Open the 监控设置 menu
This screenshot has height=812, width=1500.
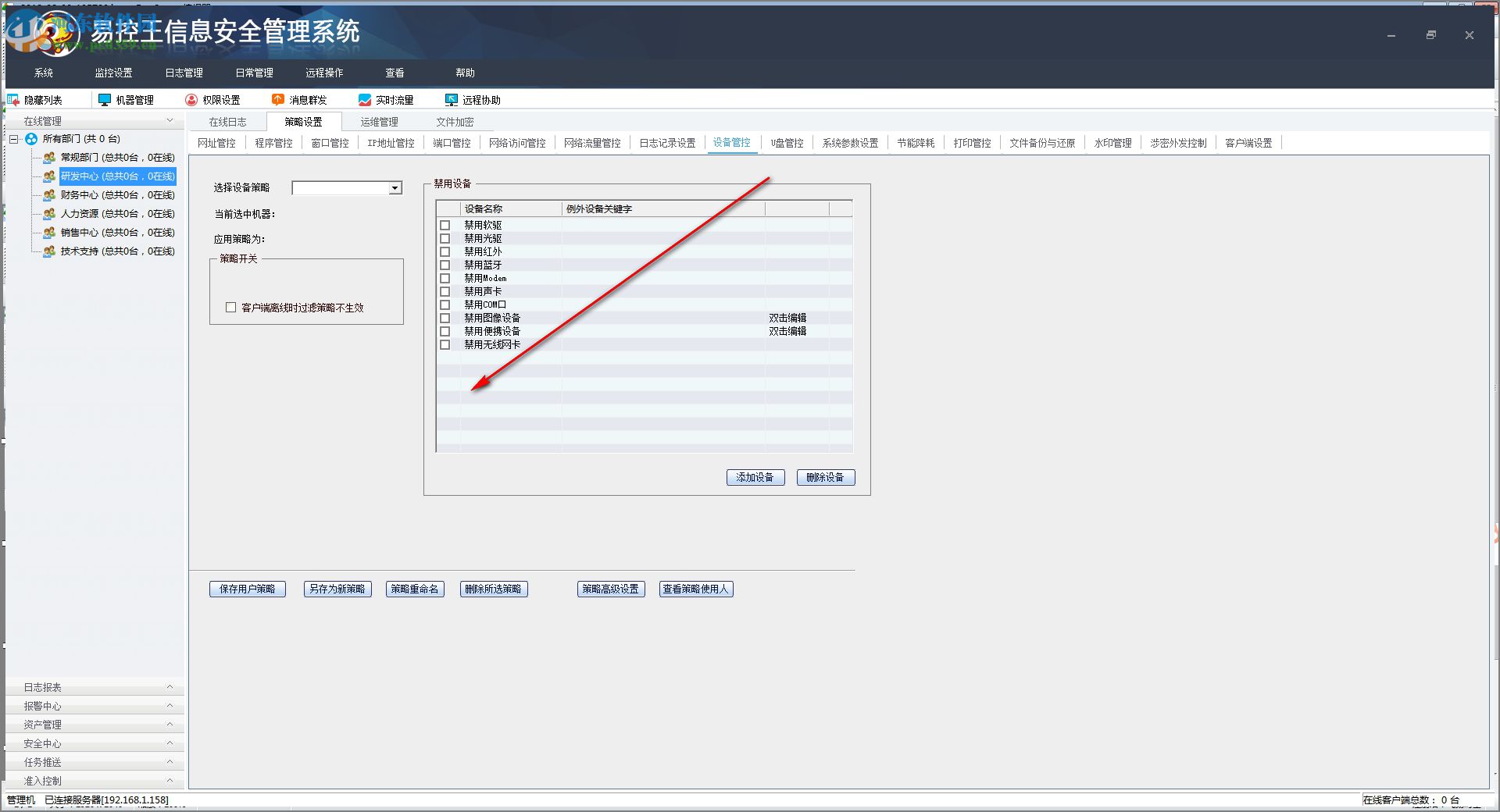[x=114, y=73]
